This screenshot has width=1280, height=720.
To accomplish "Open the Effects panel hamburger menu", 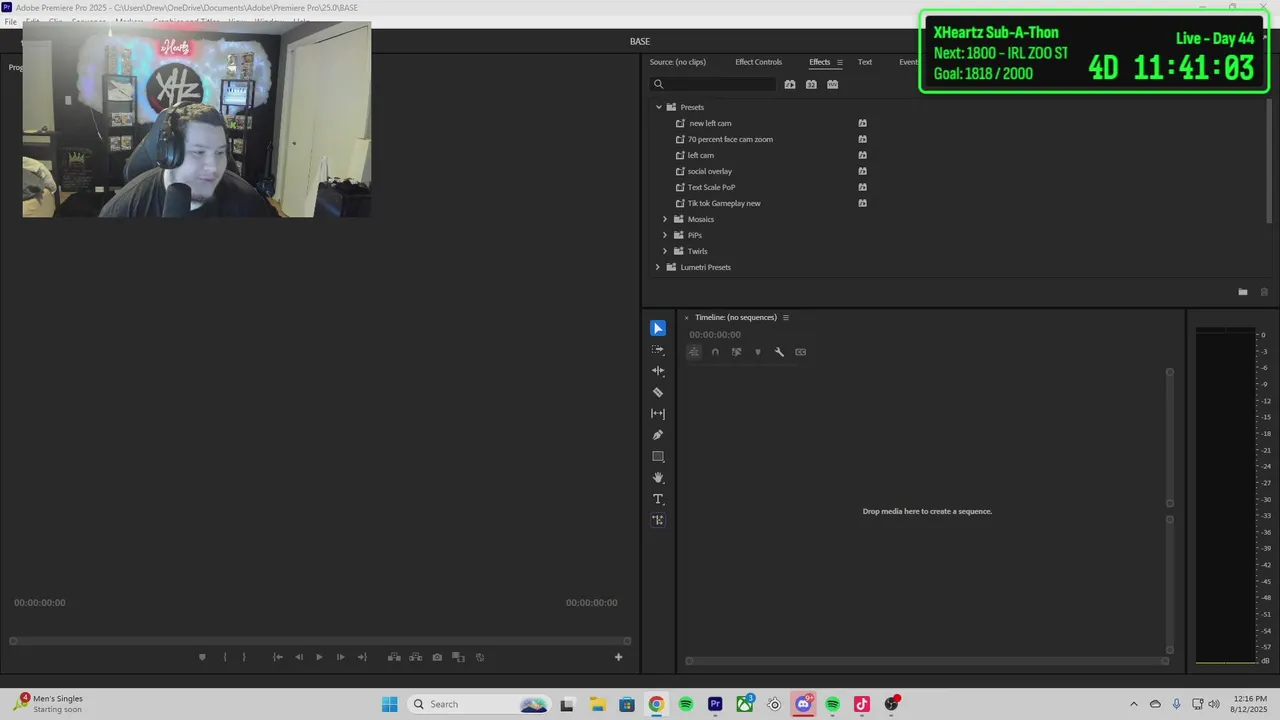I will coord(839,62).
